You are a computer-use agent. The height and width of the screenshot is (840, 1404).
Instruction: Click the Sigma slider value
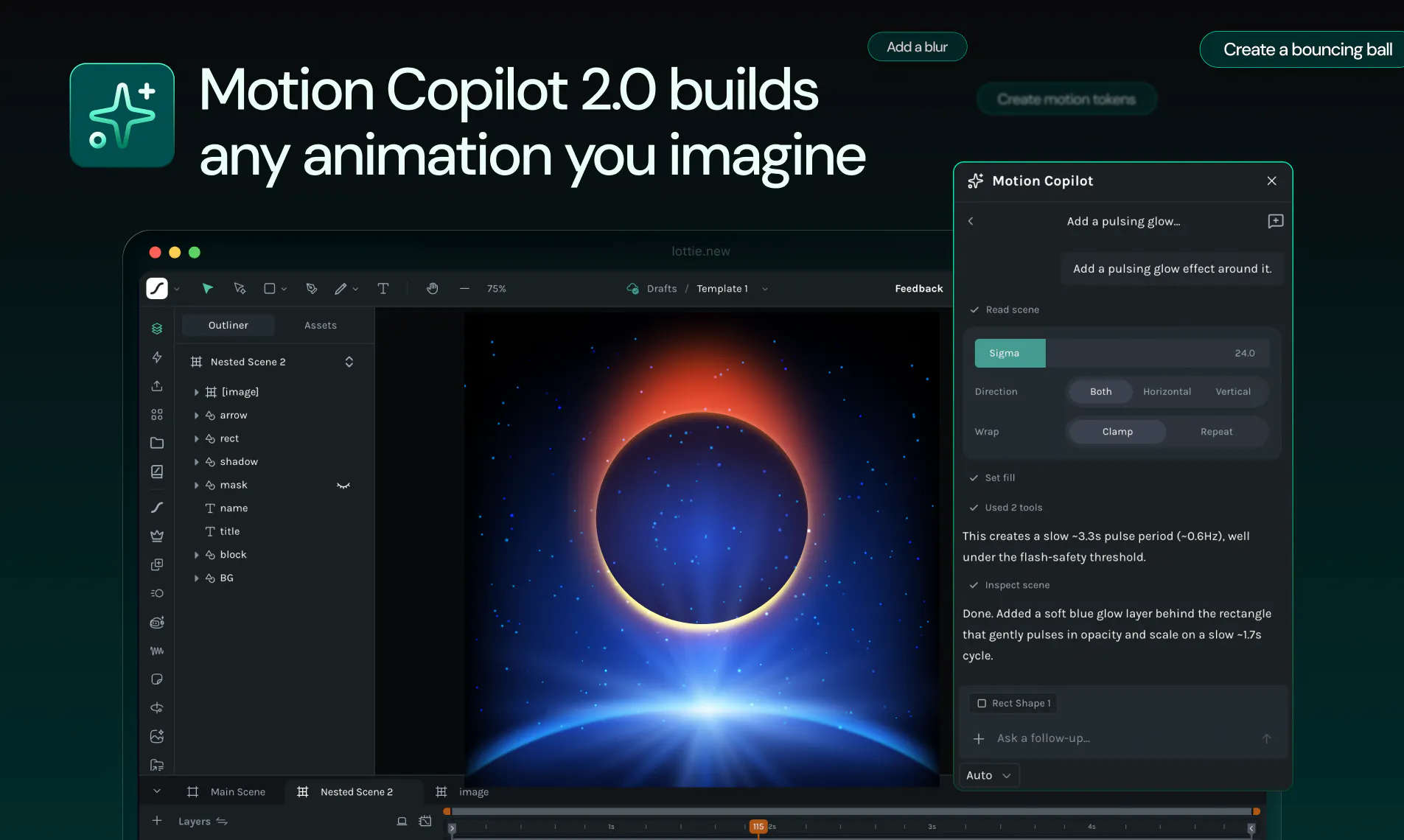click(x=1244, y=354)
